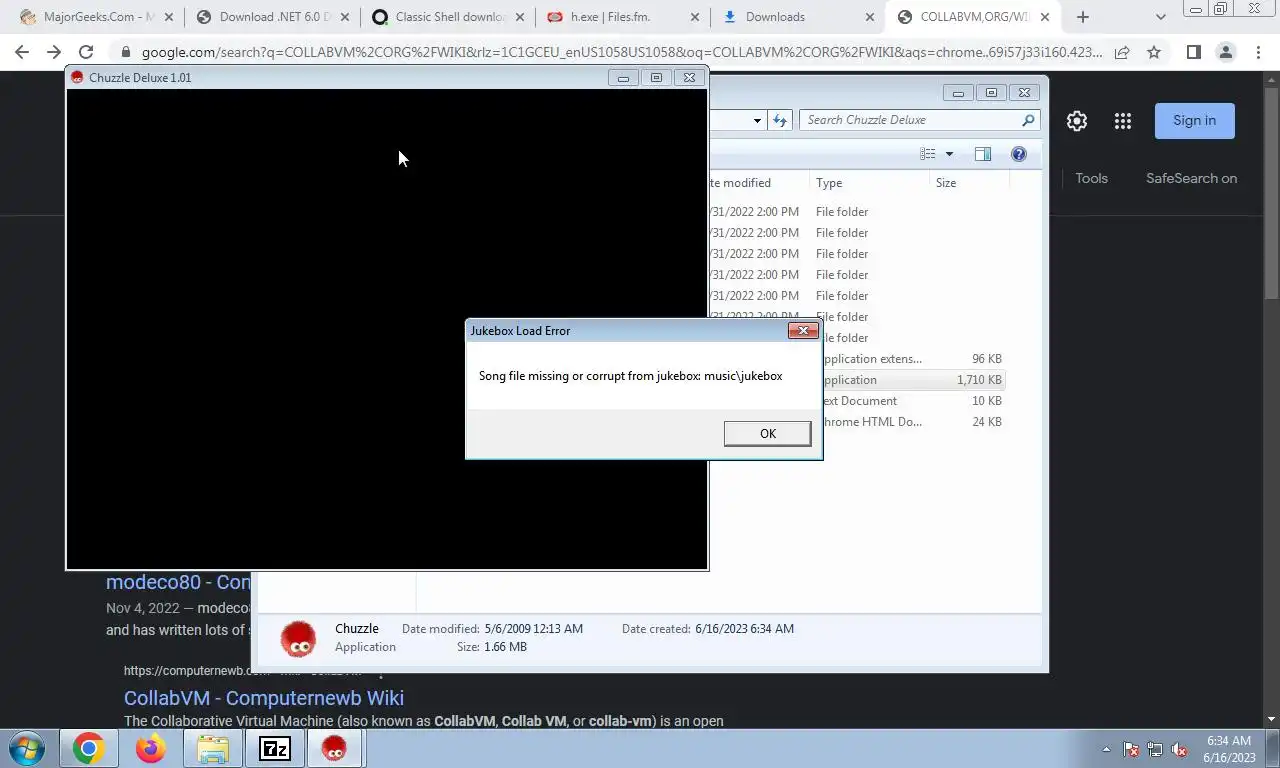Close the Classic Shell download tab
The height and width of the screenshot is (768, 1280).
(519, 17)
